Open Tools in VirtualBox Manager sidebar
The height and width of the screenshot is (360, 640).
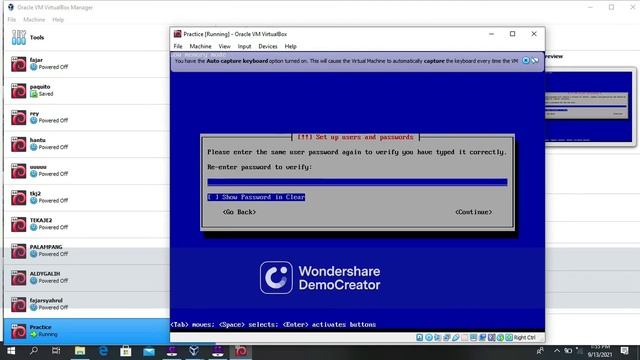tap(86, 38)
